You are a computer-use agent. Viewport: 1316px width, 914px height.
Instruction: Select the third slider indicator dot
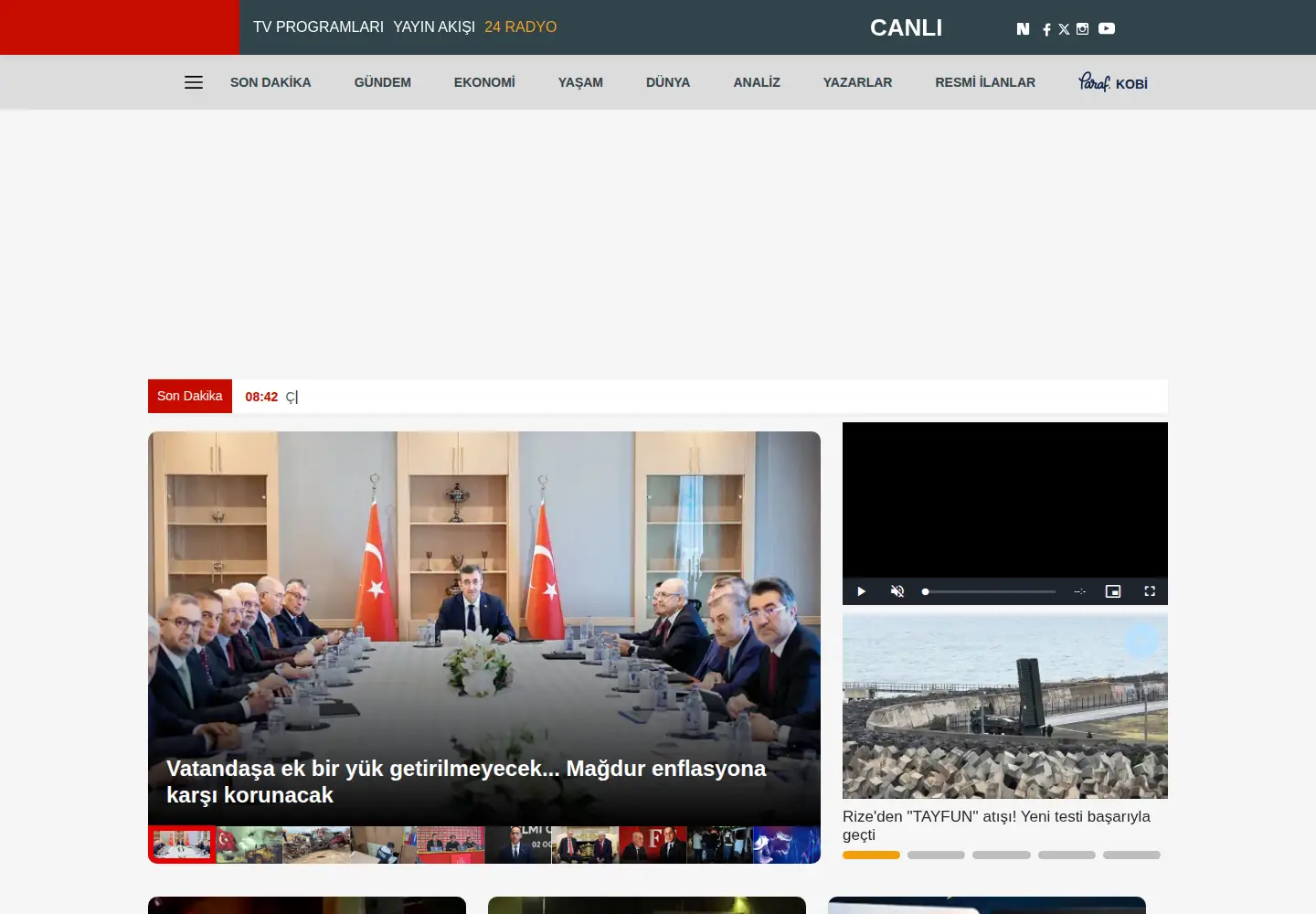pos(1002,856)
